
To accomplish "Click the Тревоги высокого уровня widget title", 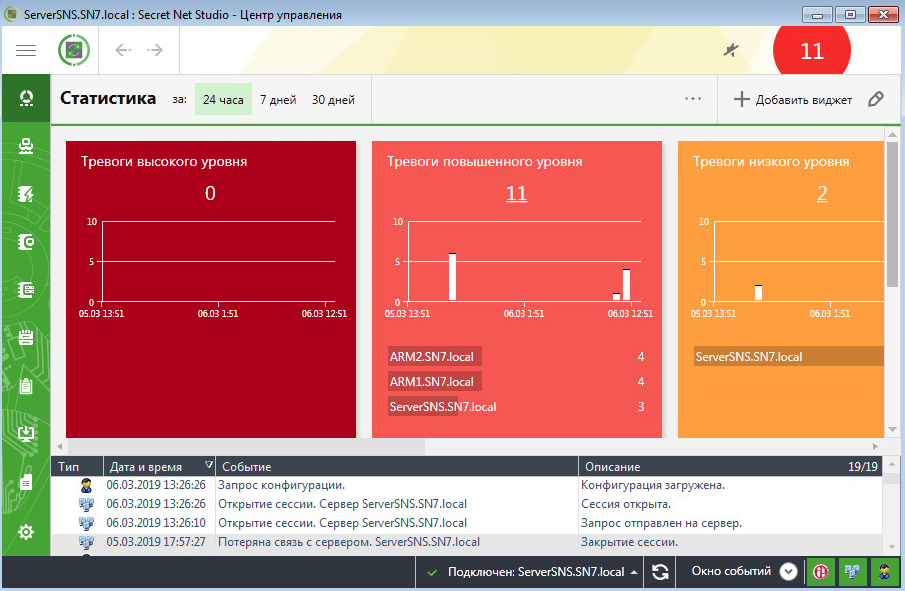I will 164,162.
